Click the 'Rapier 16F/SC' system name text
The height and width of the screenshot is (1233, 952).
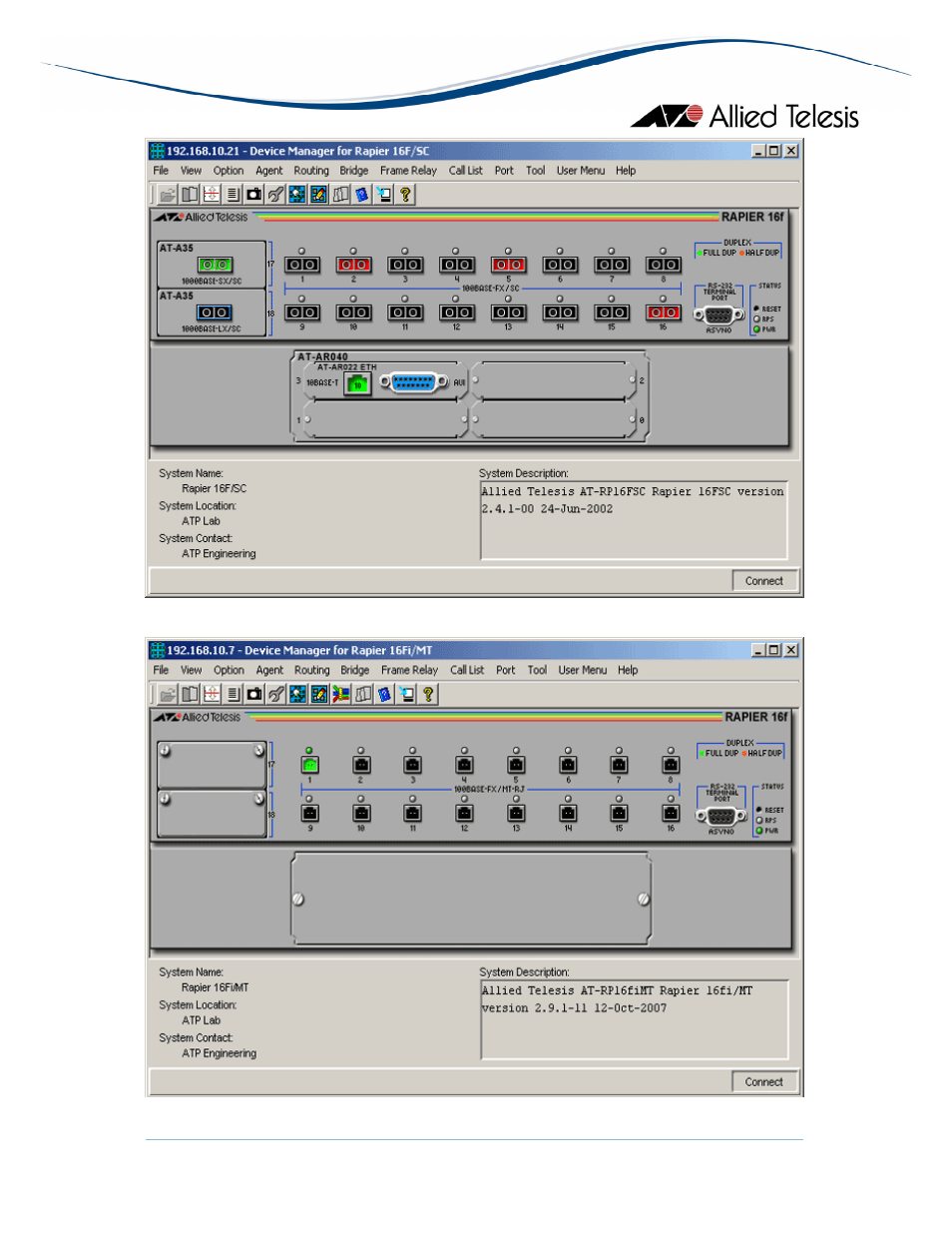tap(214, 489)
